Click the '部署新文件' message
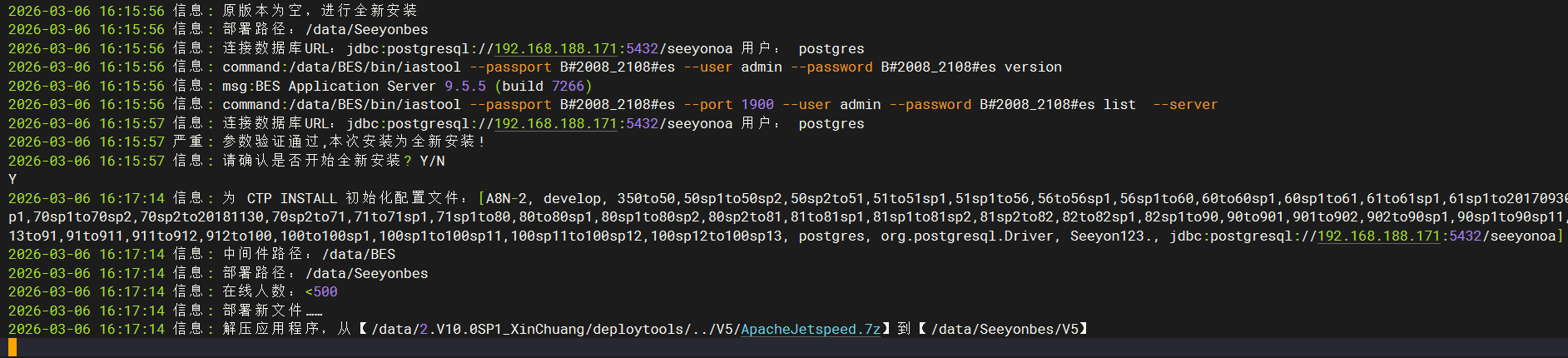 point(262,311)
